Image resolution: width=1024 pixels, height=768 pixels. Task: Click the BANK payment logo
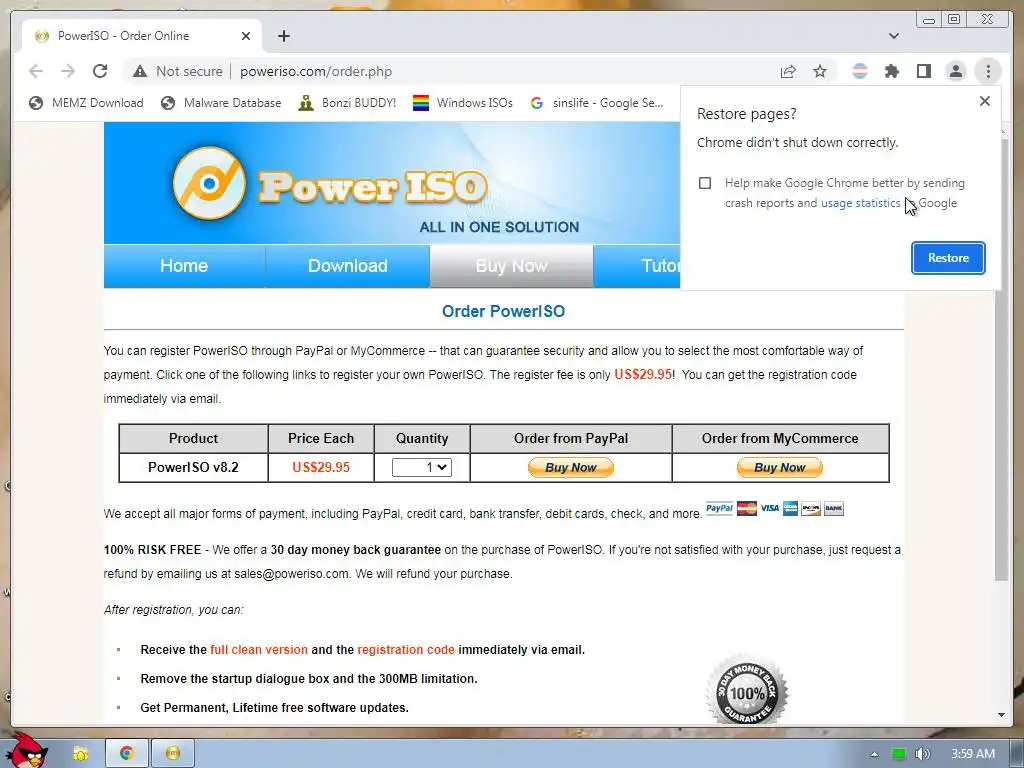[x=834, y=508]
